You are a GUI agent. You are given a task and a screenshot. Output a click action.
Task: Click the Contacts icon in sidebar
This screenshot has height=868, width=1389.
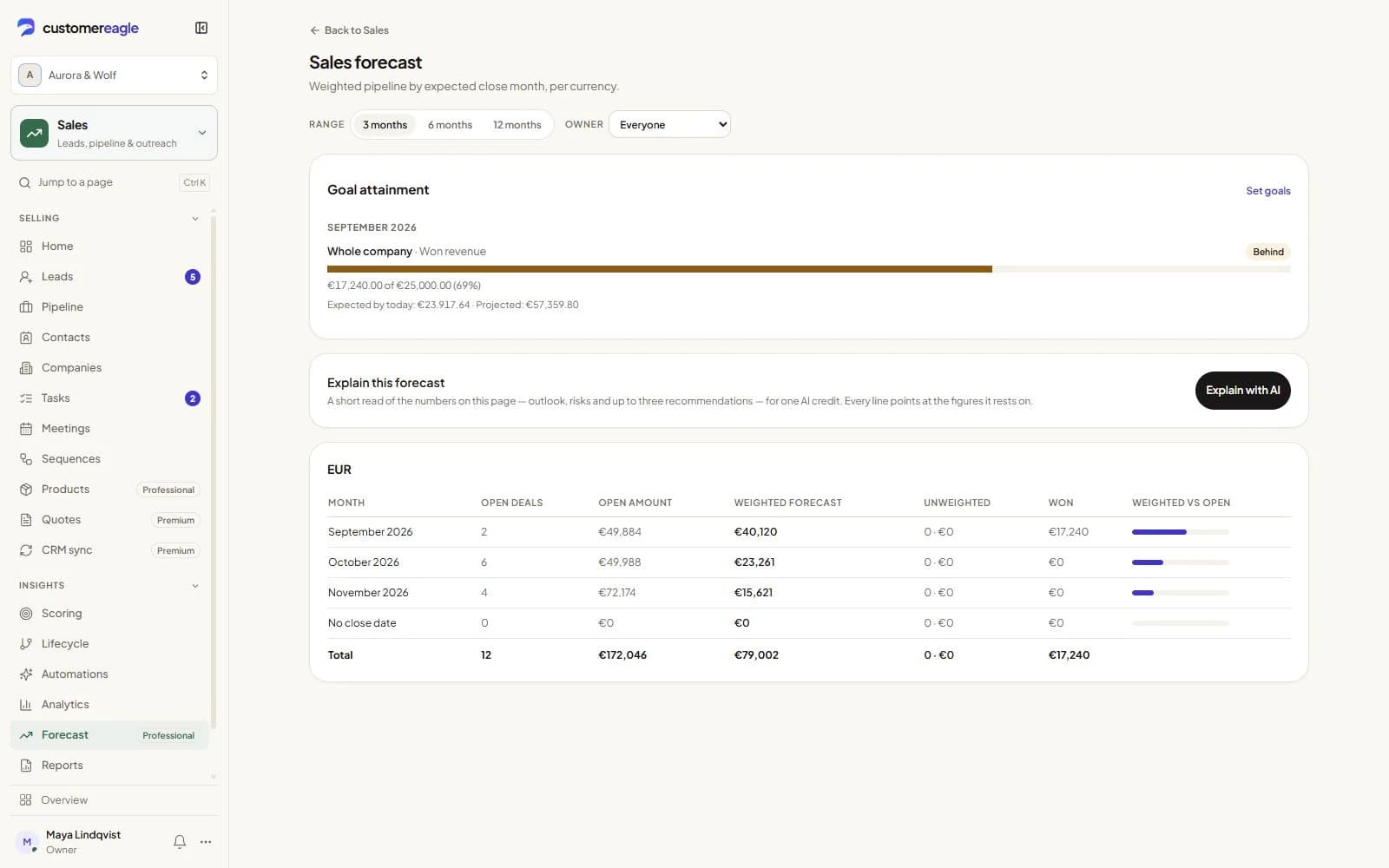click(26, 338)
